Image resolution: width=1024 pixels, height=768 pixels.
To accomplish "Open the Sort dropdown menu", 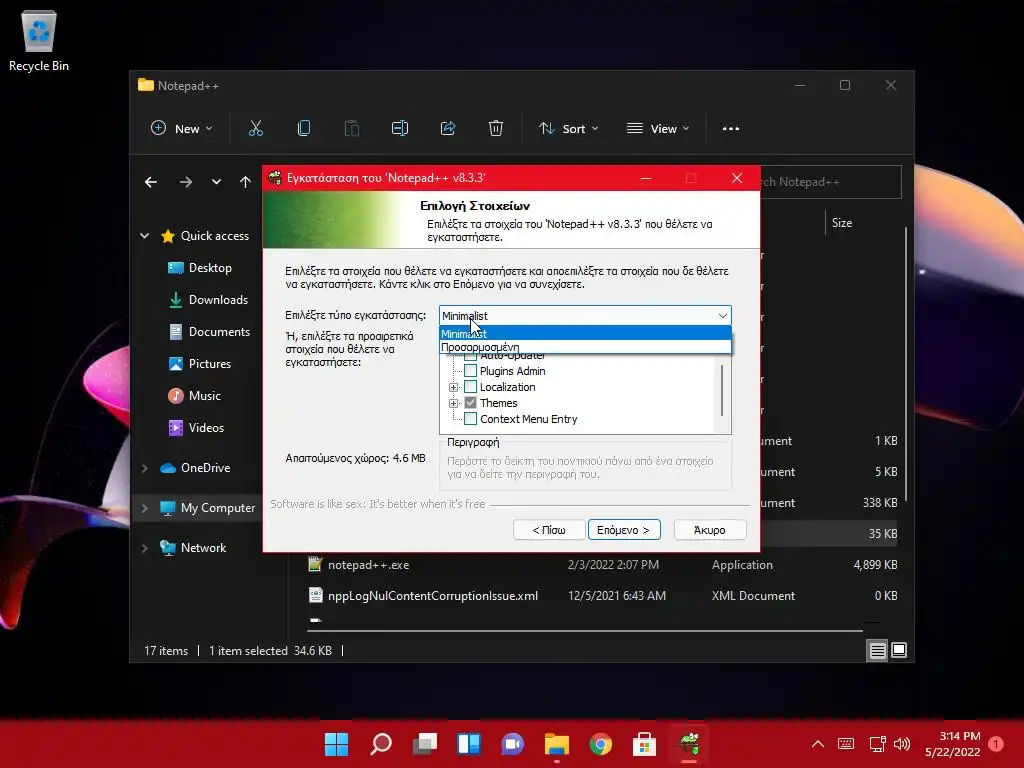I will tap(568, 129).
